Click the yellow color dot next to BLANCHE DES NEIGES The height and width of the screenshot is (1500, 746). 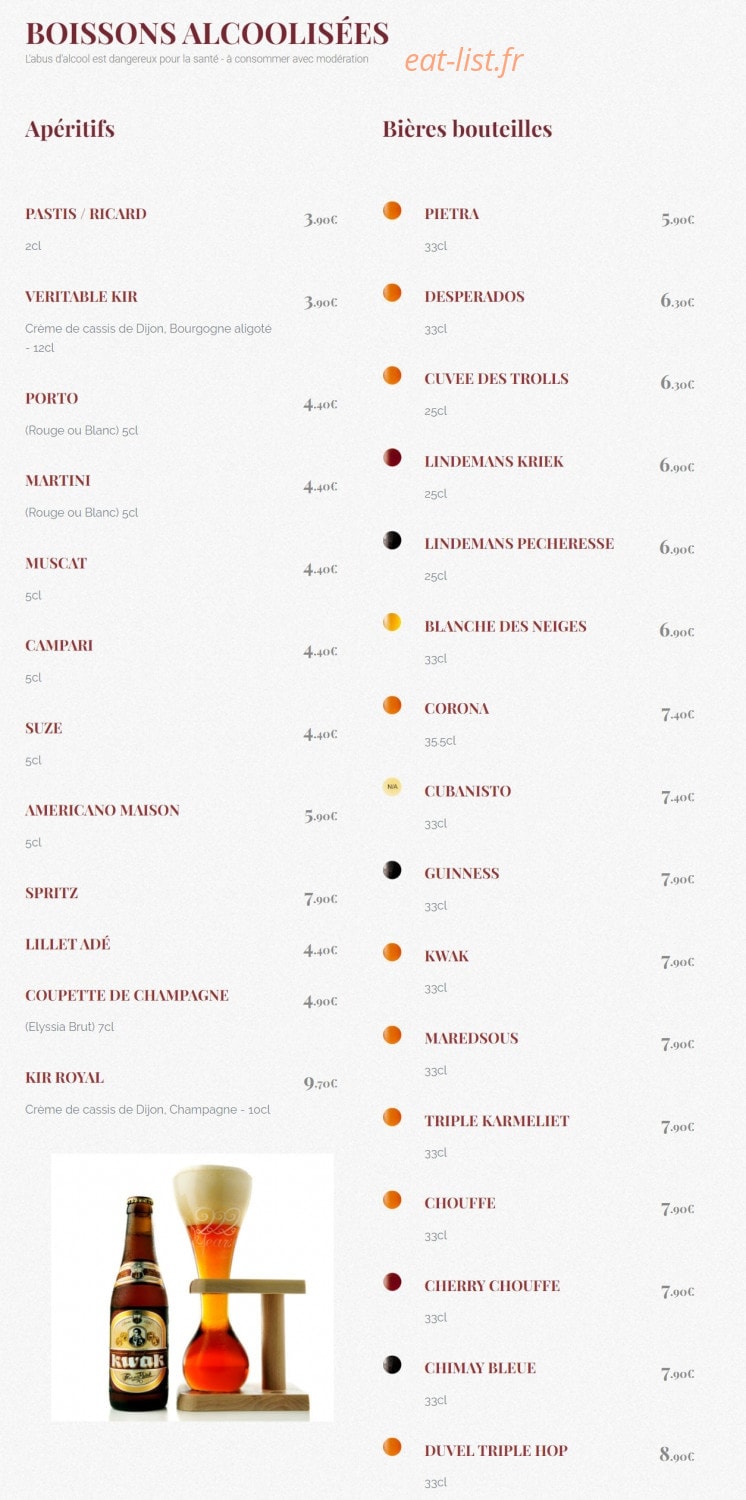[392, 623]
